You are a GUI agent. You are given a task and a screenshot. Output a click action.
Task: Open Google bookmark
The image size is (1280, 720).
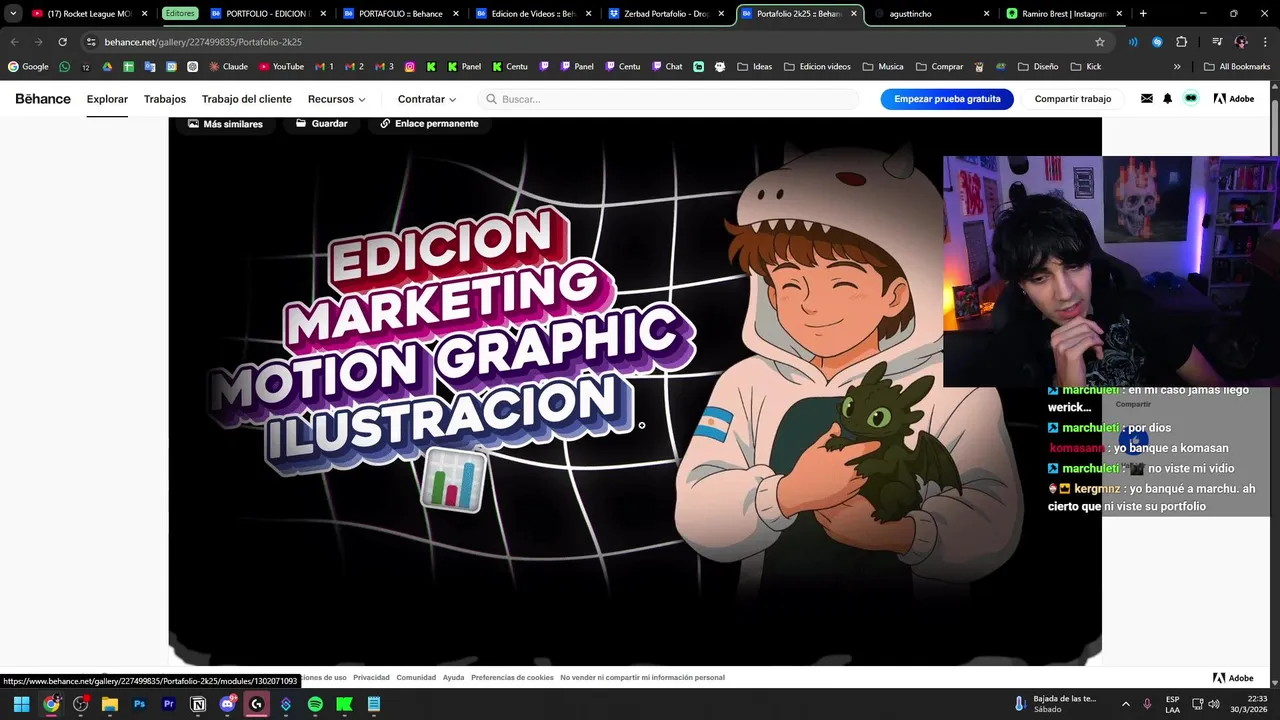pos(28,67)
